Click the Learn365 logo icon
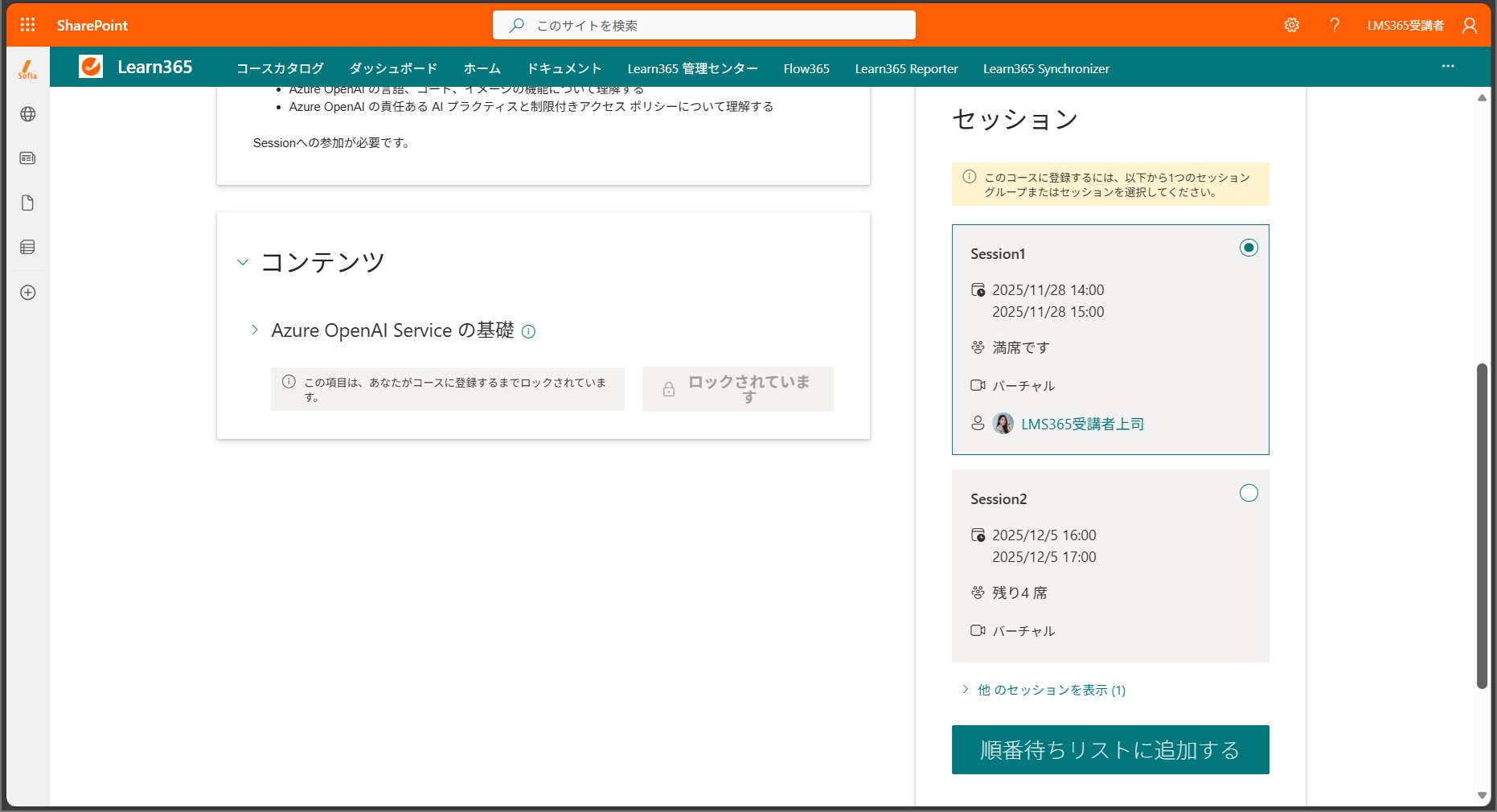1497x812 pixels. point(91,66)
